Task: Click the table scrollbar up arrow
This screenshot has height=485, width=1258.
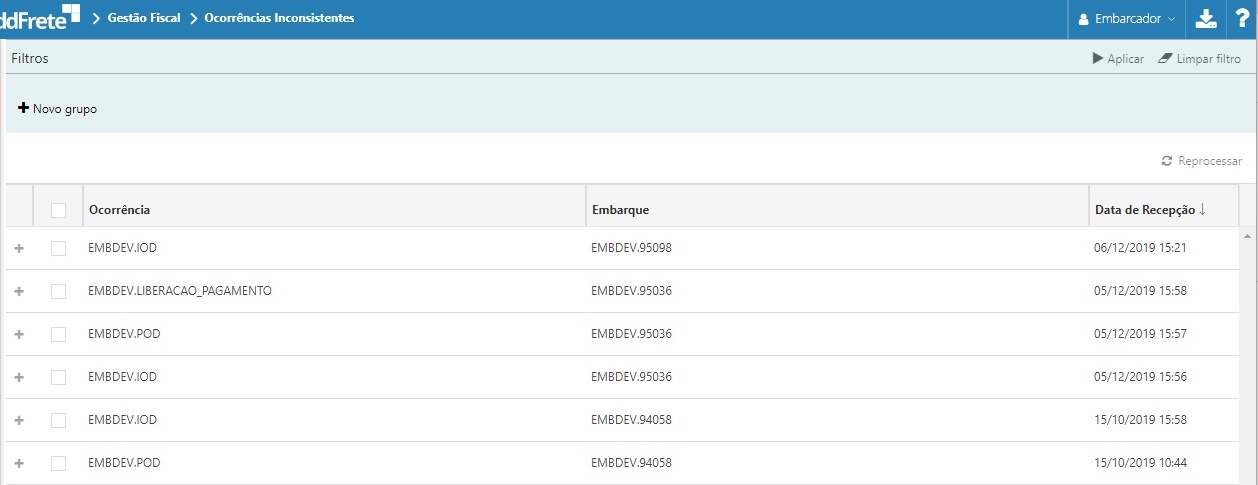Action: click(1246, 236)
